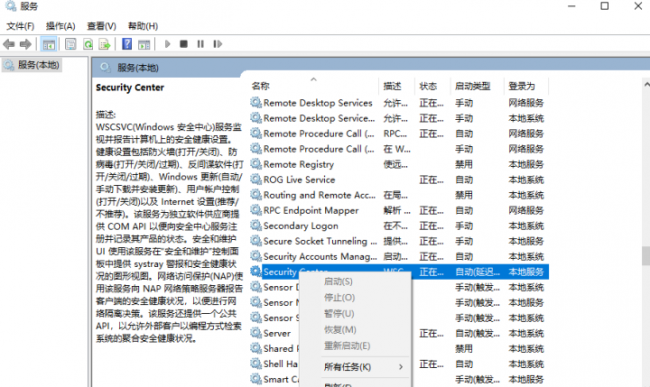Screen dimensions: 650x387
Task: Open the 操作(A) menu
Action: [61, 26]
